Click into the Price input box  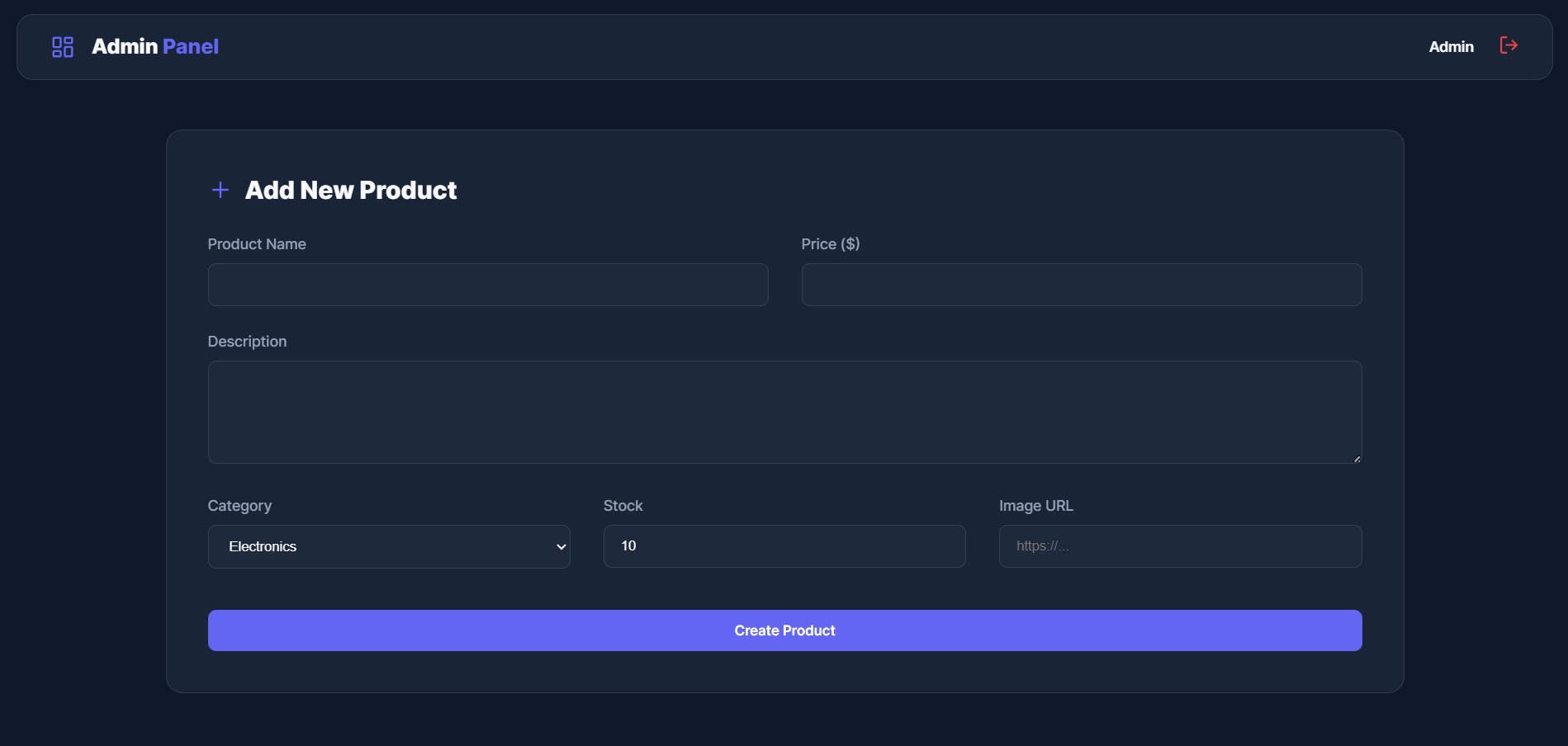pyautogui.click(x=1081, y=285)
